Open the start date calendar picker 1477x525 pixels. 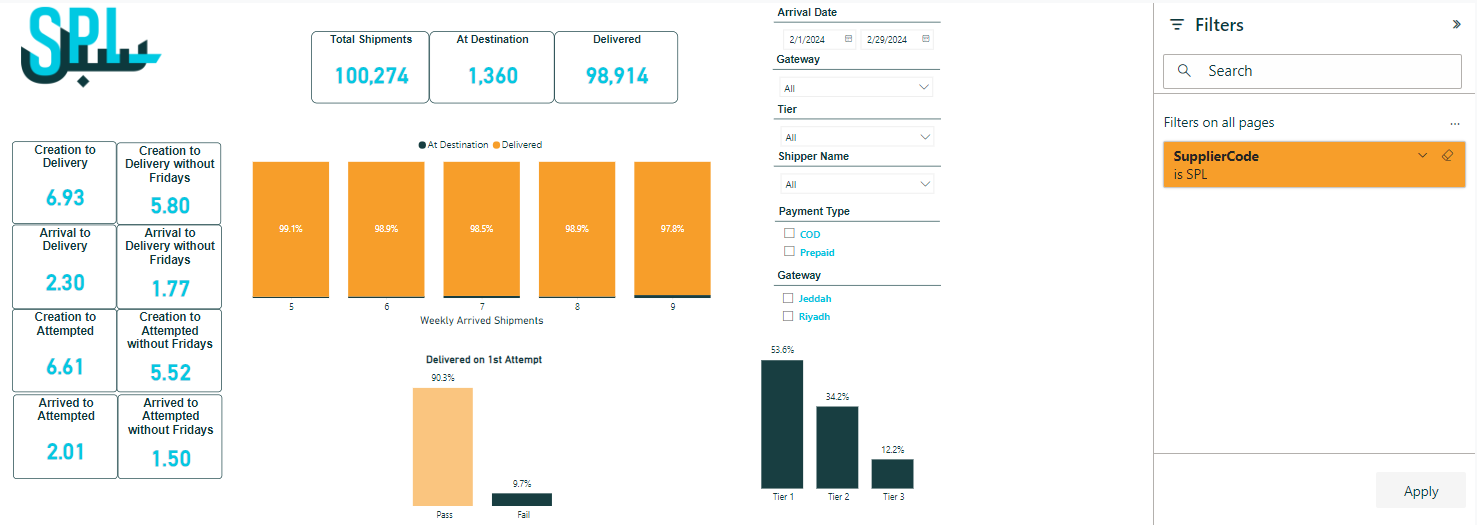(848, 39)
